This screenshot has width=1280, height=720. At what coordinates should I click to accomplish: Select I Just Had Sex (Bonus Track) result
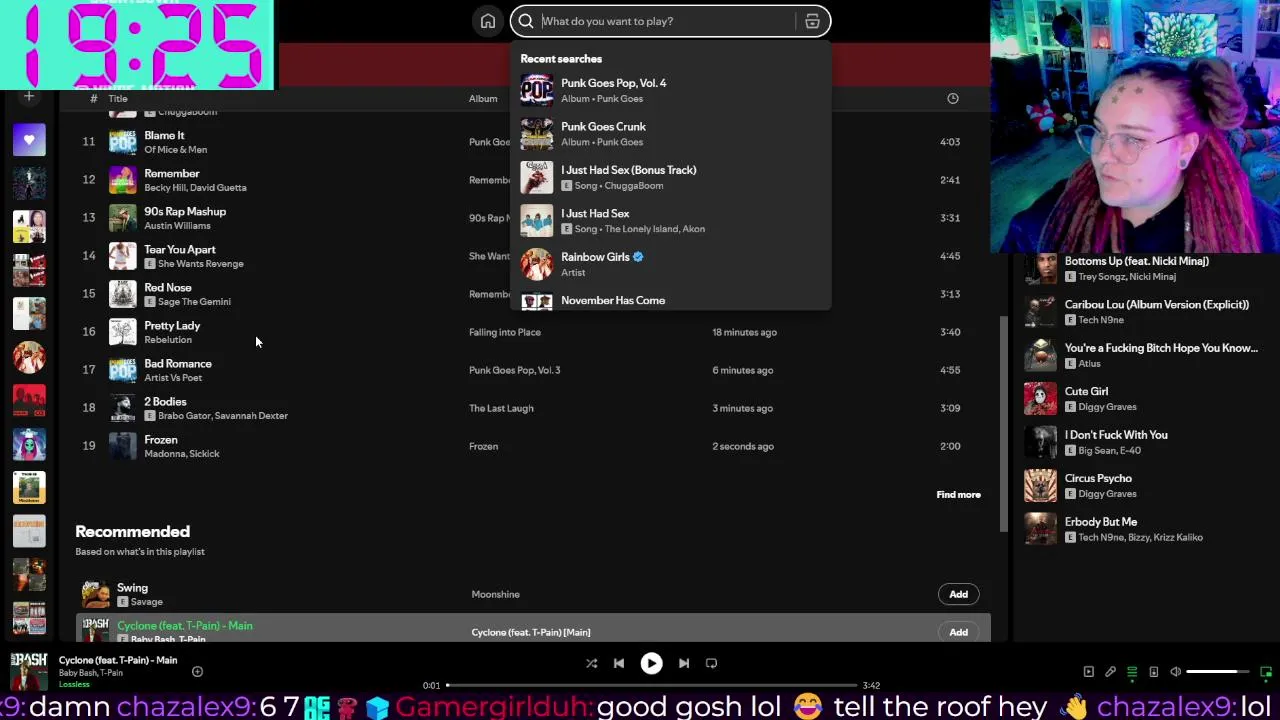pyautogui.click(x=670, y=177)
